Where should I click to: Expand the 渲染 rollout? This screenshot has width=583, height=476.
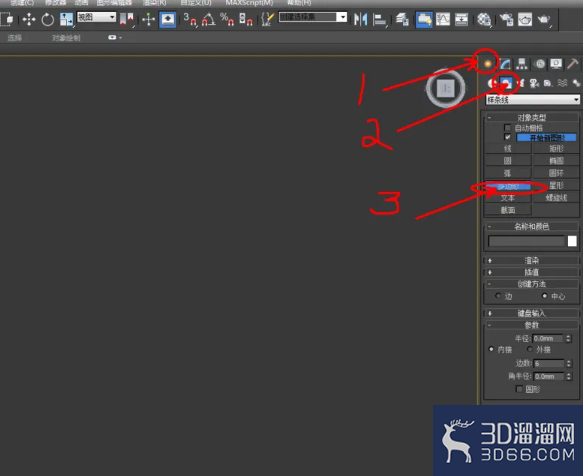pos(531,260)
